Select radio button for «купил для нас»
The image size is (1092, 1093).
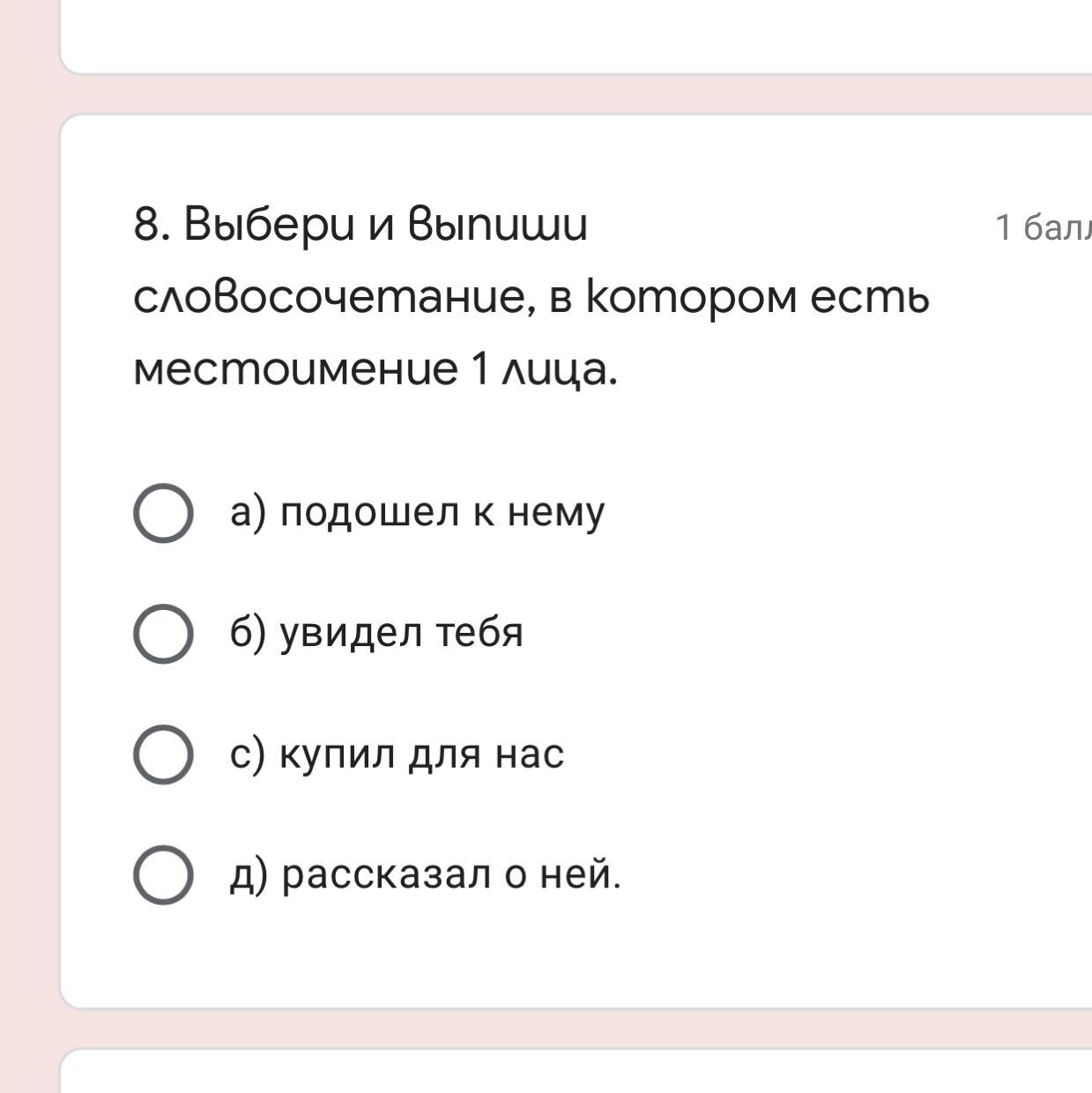click(163, 754)
